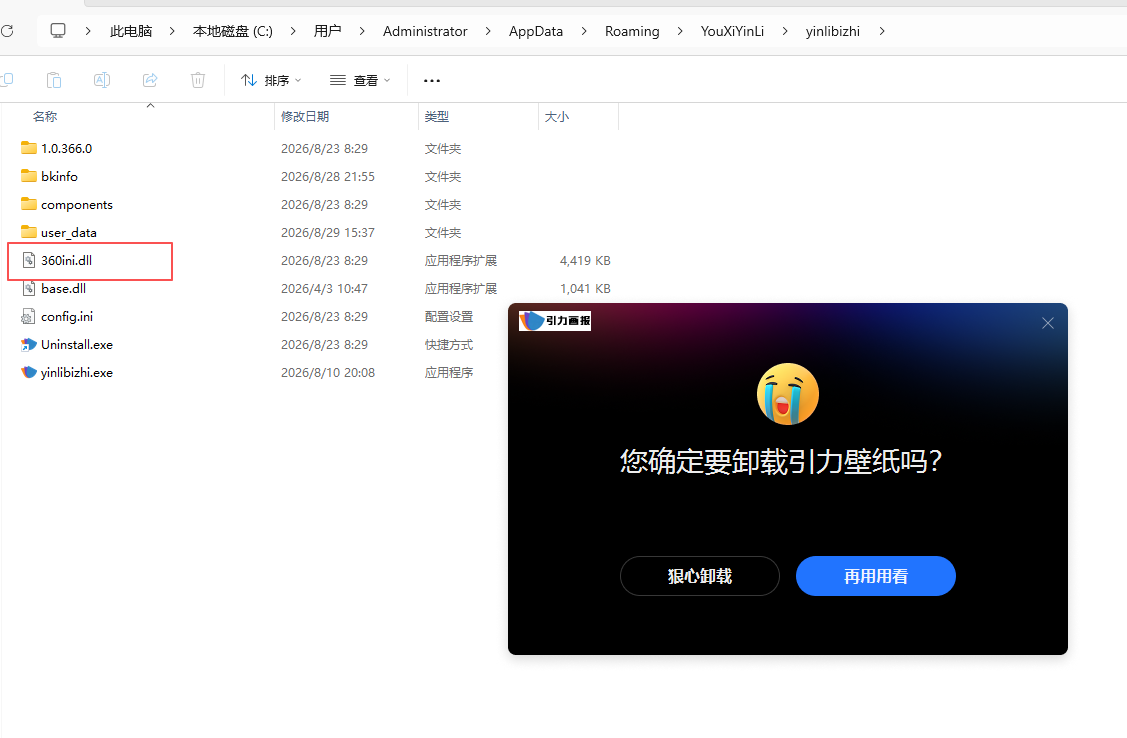Open the 查看 view dropdown
The image size is (1127, 738).
point(359,80)
